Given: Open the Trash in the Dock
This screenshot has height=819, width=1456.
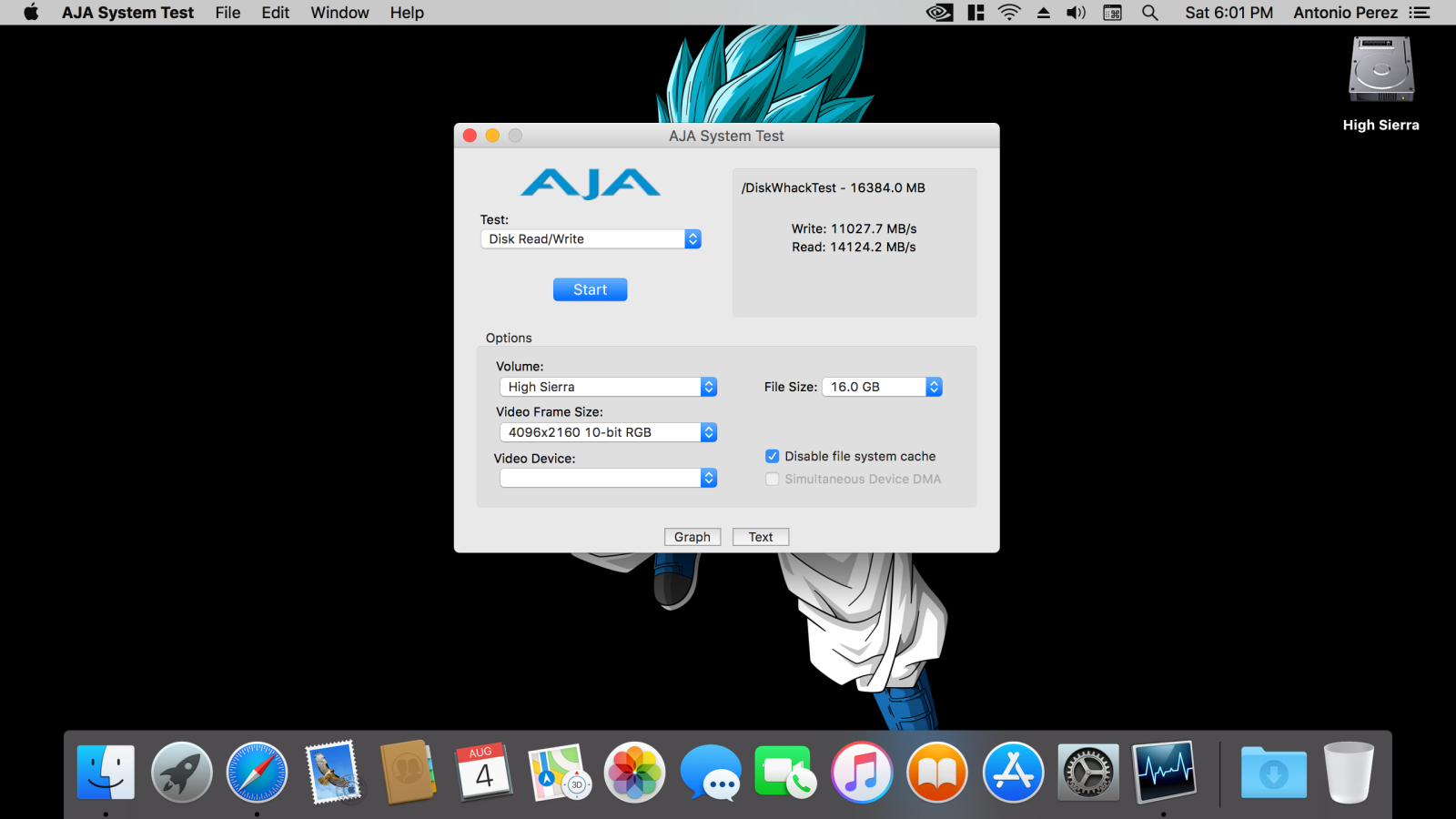Looking at the screenshot, I should click(1349, 773).
